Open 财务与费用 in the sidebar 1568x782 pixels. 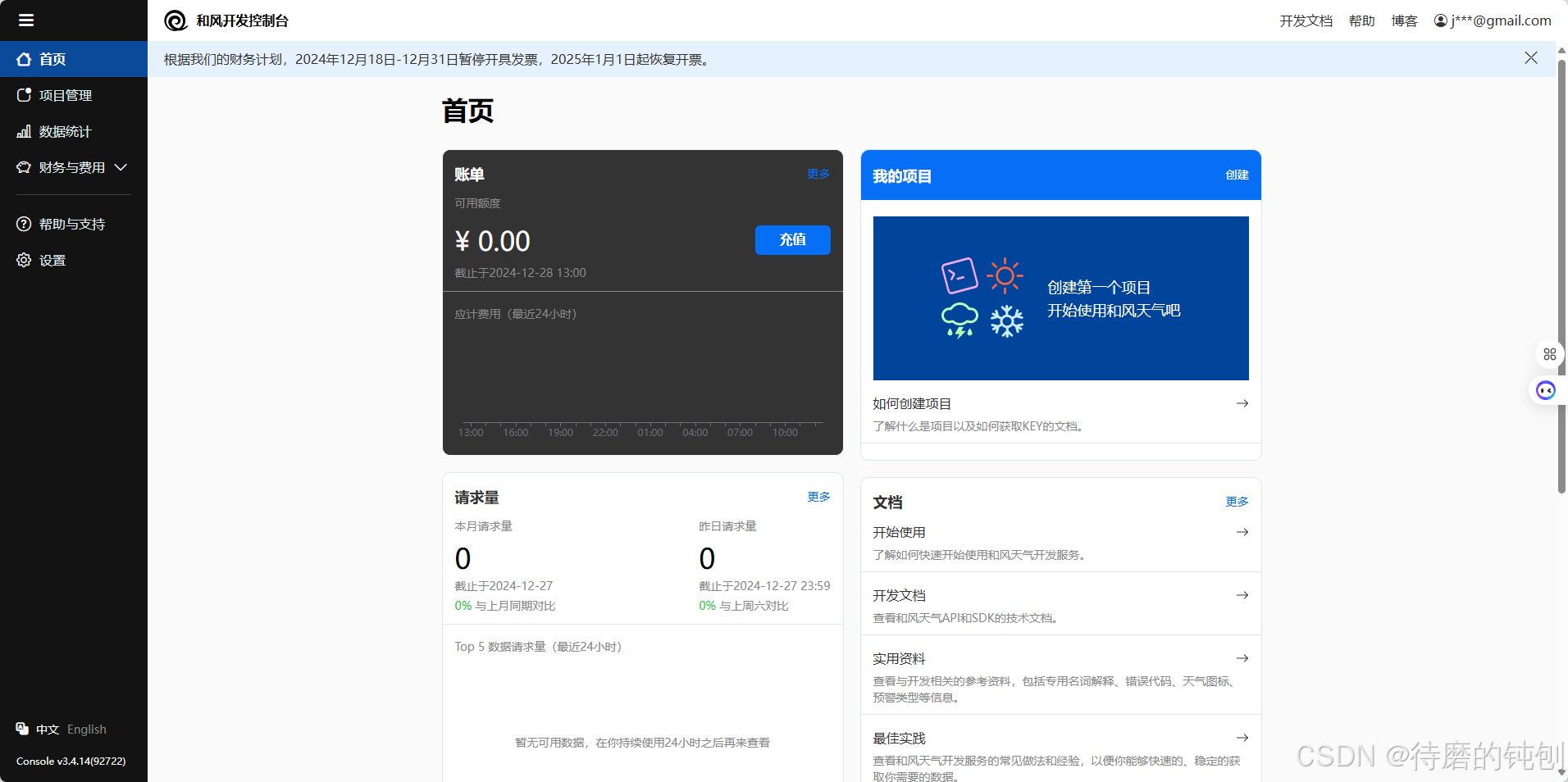pyautogui.click(x=74, y=167)
